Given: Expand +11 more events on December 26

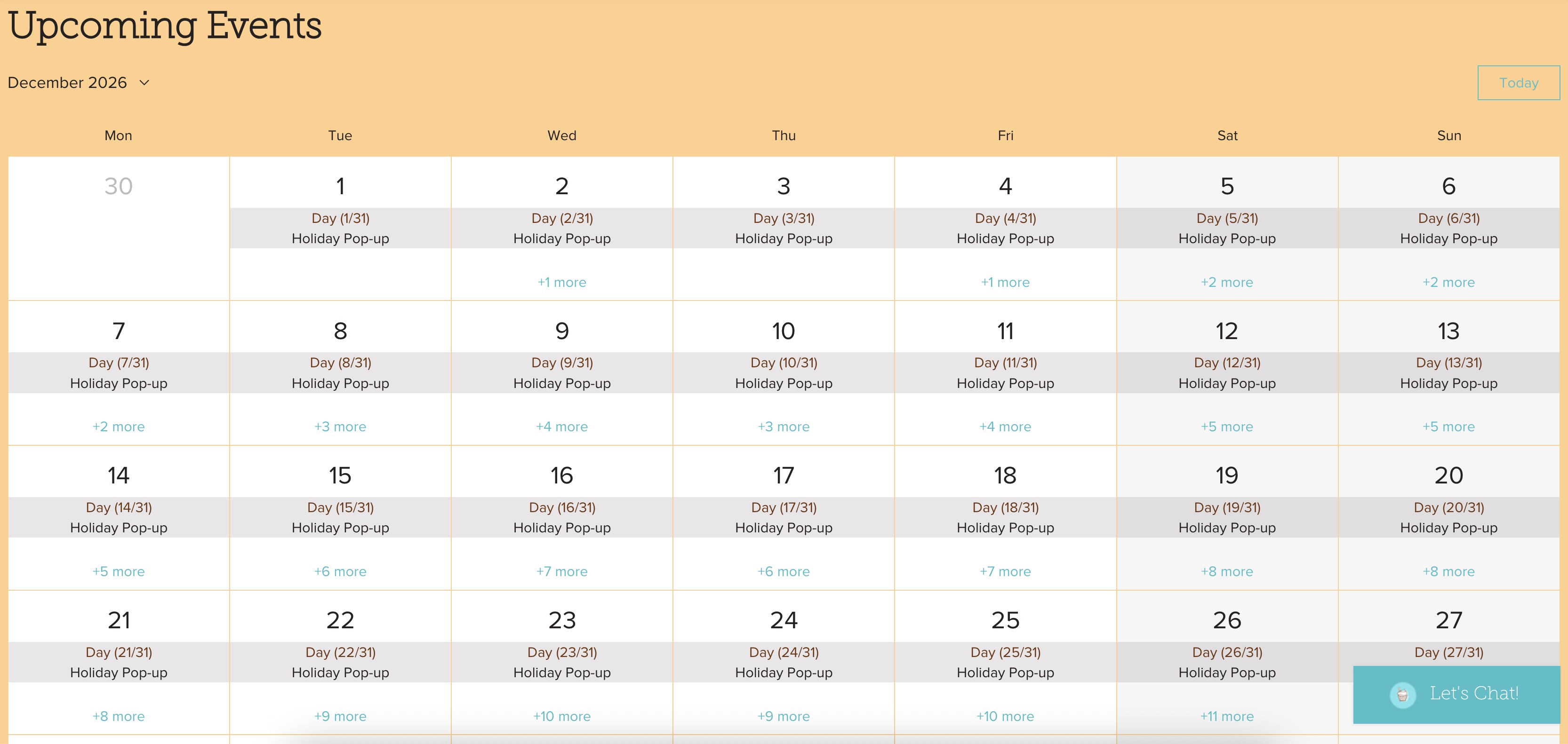Looking at the screenshot, I should [x=1227, y=716].
